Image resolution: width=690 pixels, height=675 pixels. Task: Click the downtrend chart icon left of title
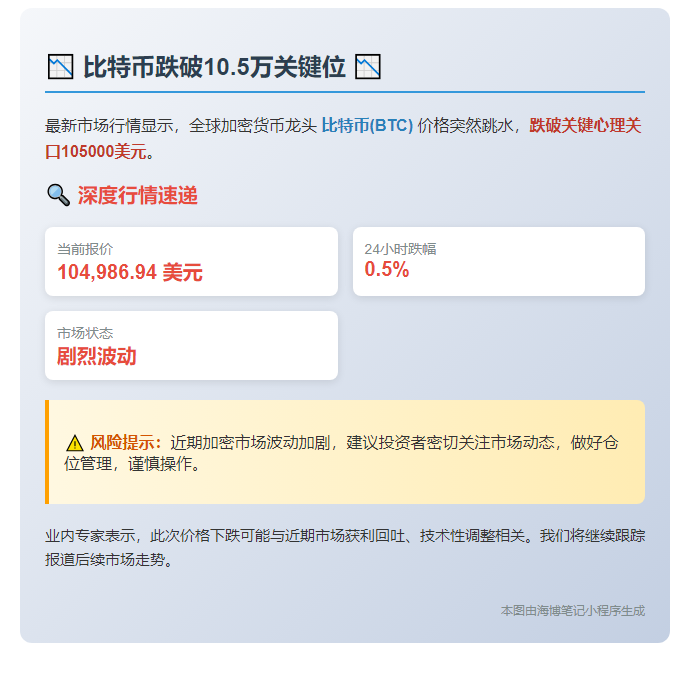click(x=60, y=67)
